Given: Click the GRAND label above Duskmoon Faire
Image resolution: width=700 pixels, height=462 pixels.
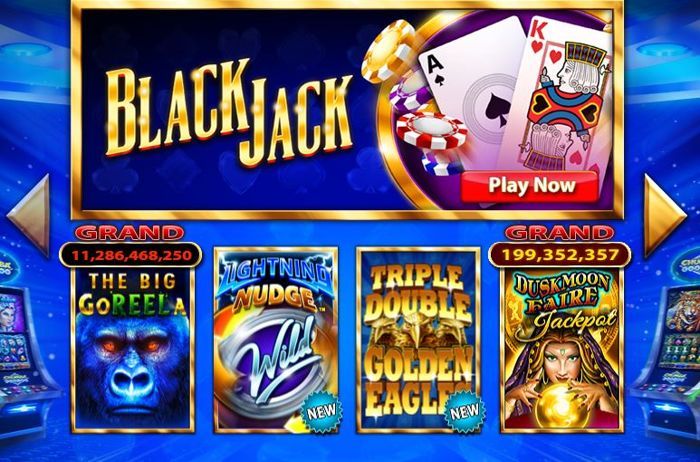Looking at the screenshot, I should [559, 233].
